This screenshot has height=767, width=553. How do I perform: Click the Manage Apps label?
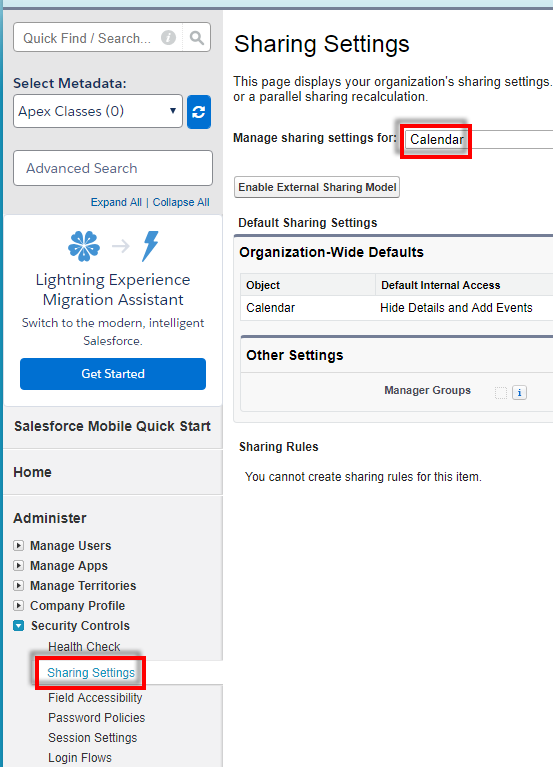click(x=69, y=565)
